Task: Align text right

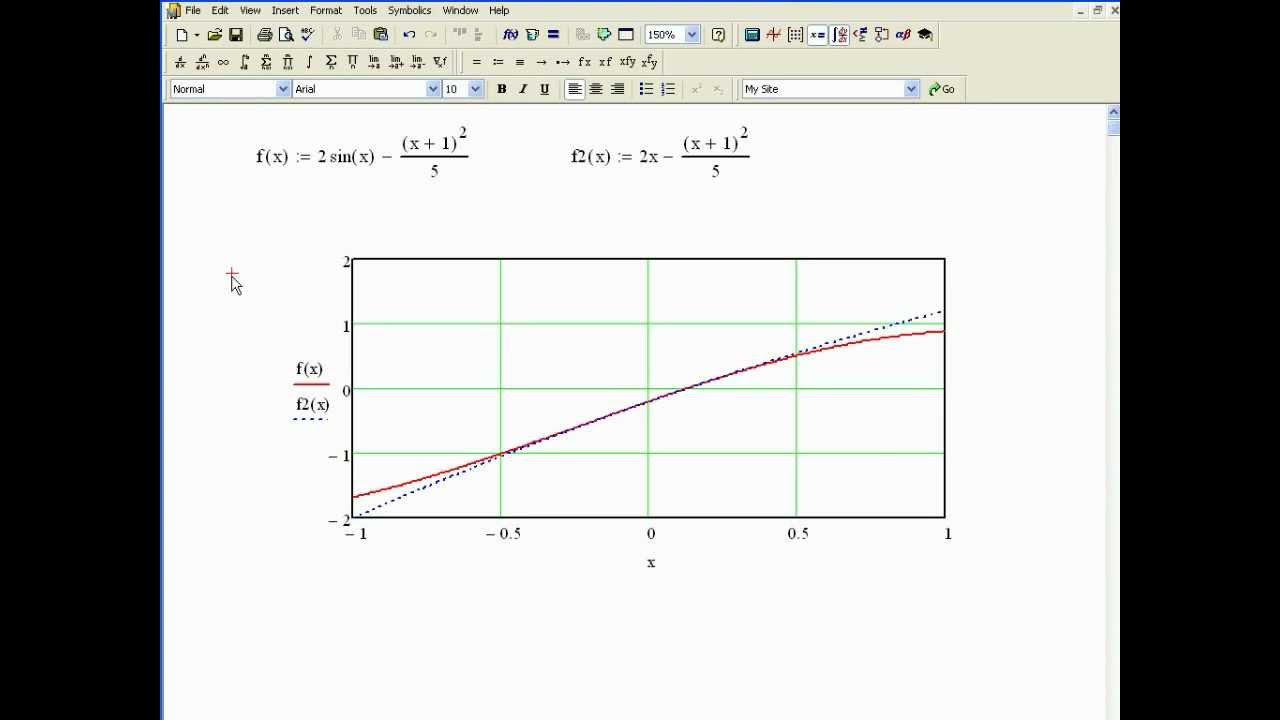Action: point(618,89)
